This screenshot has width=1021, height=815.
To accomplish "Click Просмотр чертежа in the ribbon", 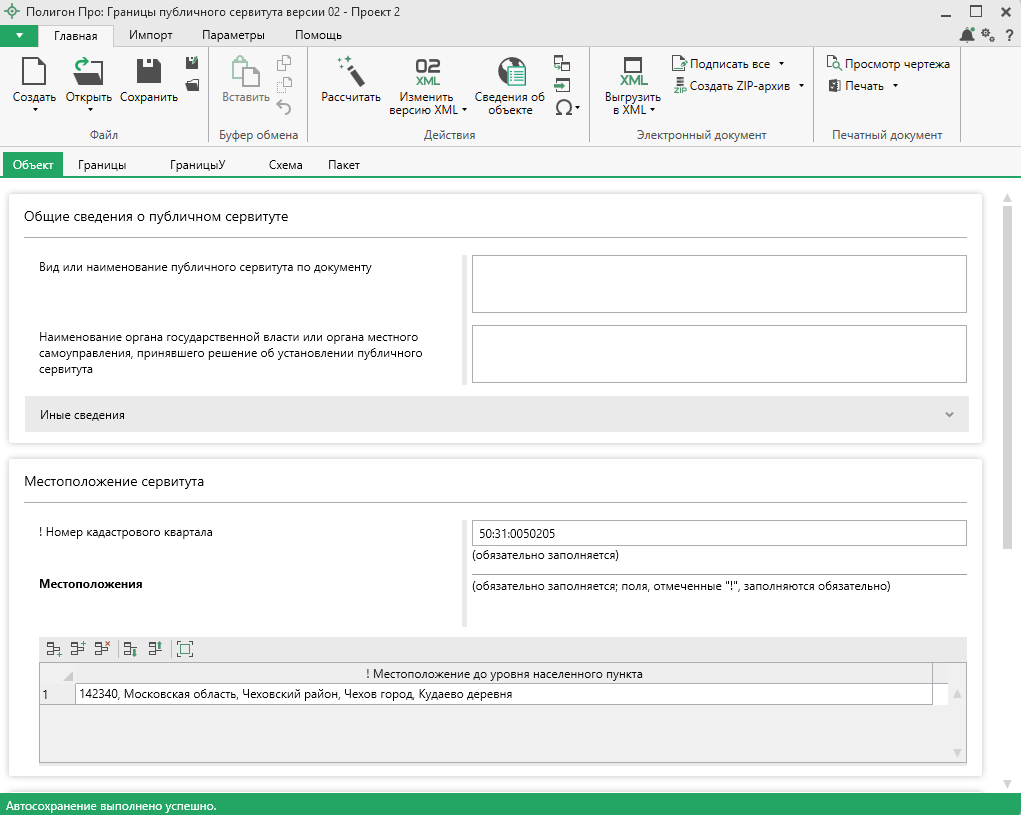I will point(888,64).
